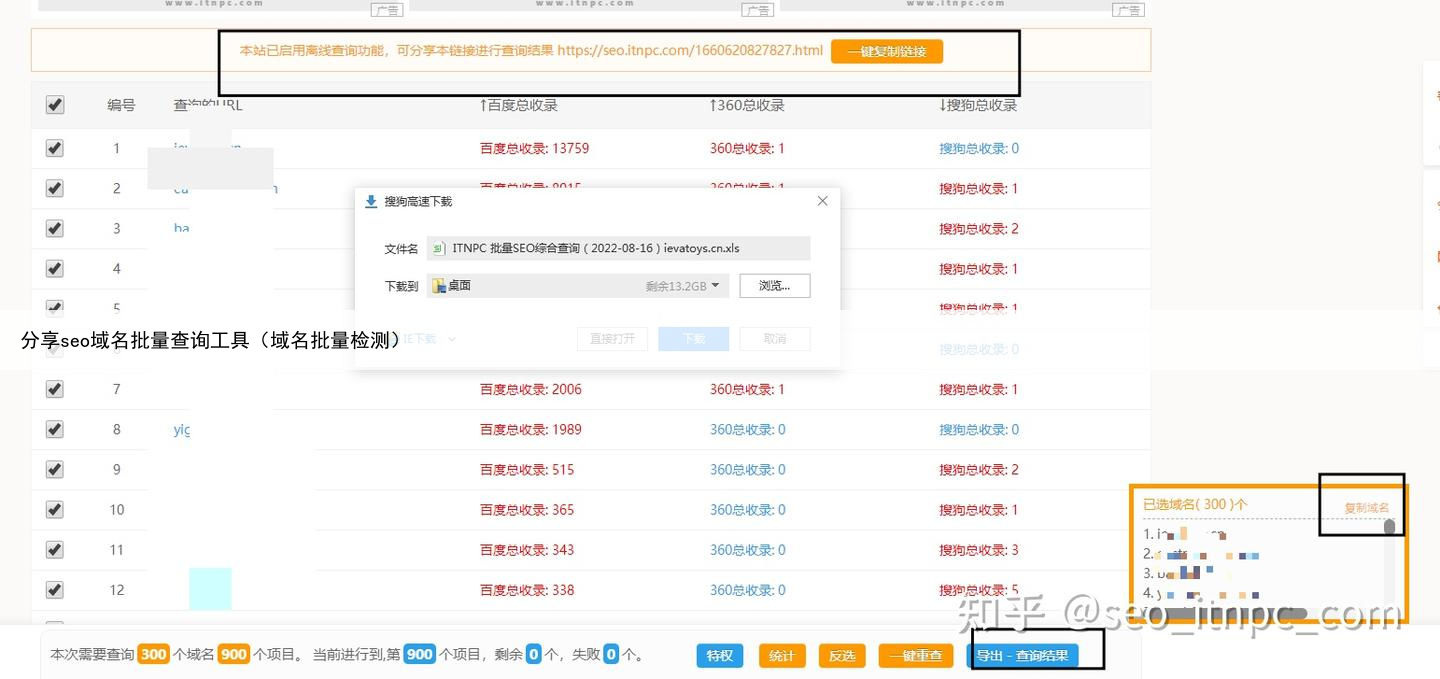
Task: Sort by ↑百度总收录 column header
Action: click(518, 105)
